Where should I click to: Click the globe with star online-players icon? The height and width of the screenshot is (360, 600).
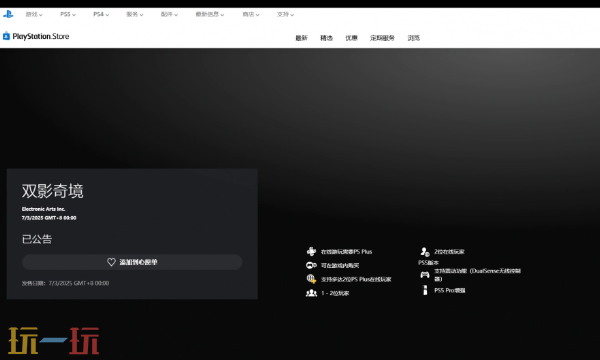click(x=311, y=279)
